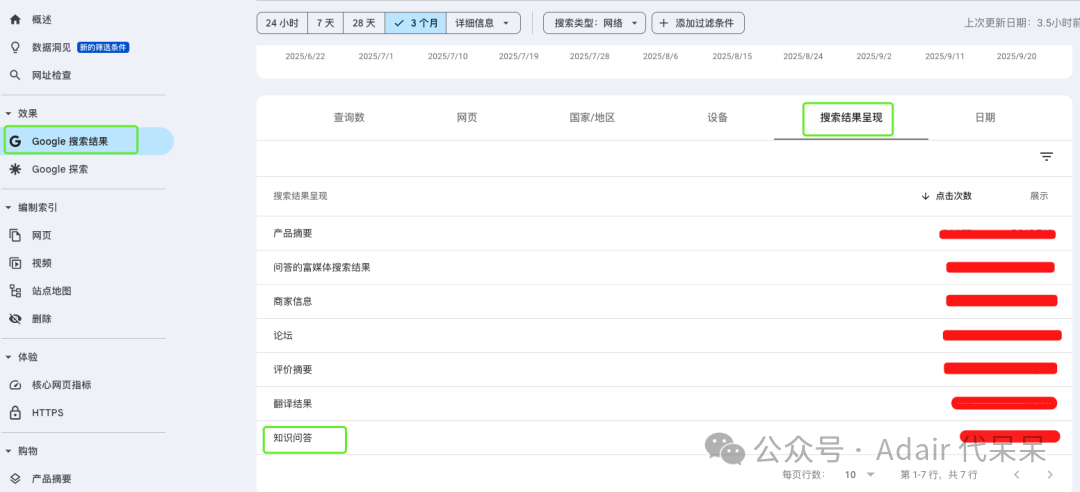Open the 详细信息 date dropdown

point(483,23)
